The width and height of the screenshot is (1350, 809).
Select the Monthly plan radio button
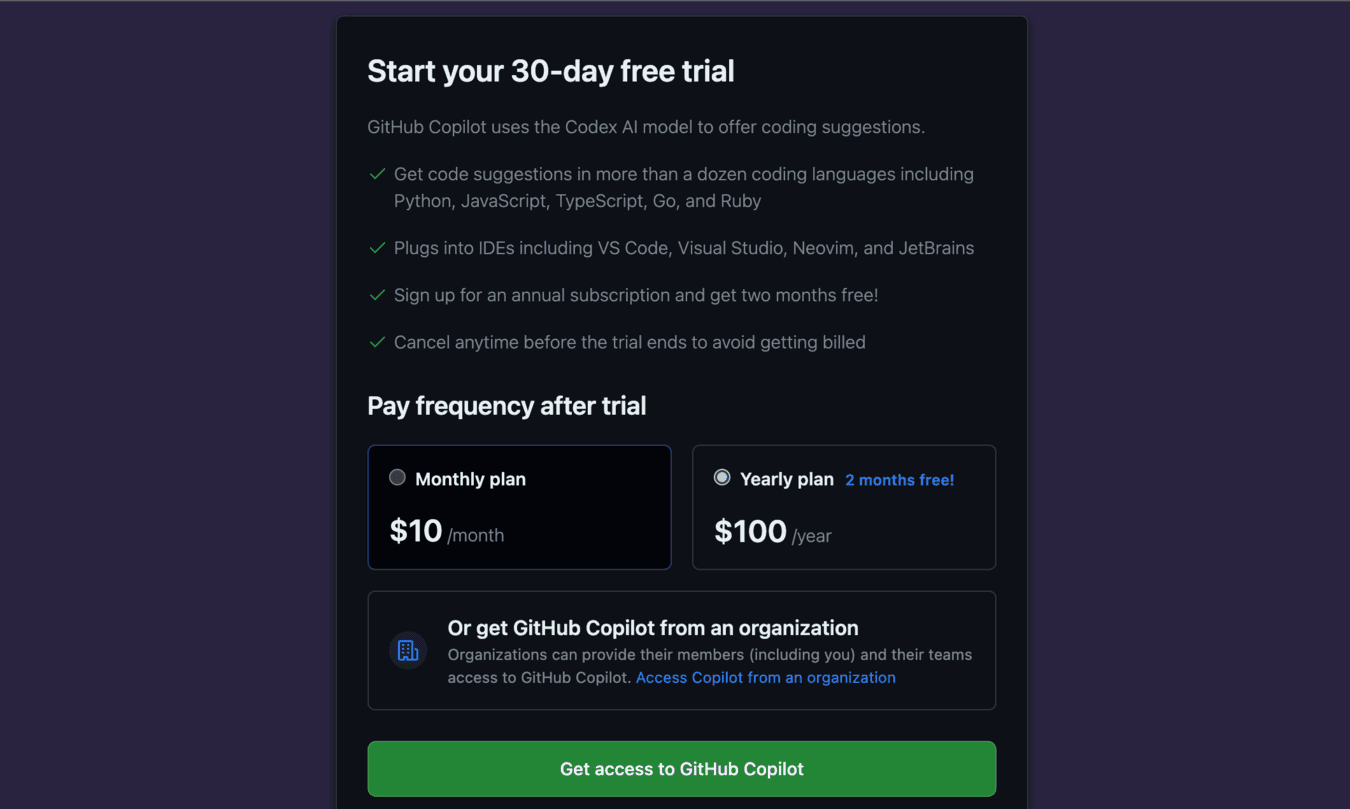tap(397, 477)
